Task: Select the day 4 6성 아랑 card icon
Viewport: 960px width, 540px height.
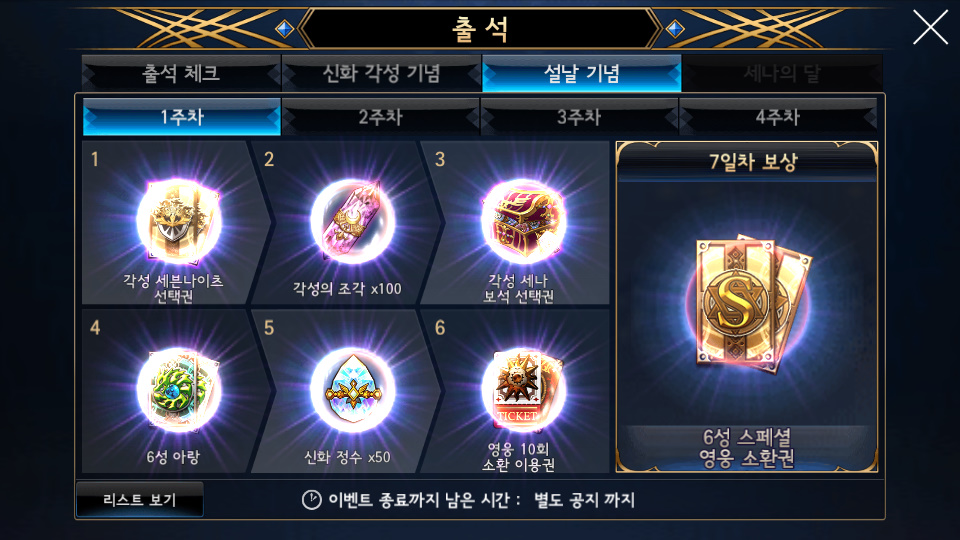Action: click(178, 390)
